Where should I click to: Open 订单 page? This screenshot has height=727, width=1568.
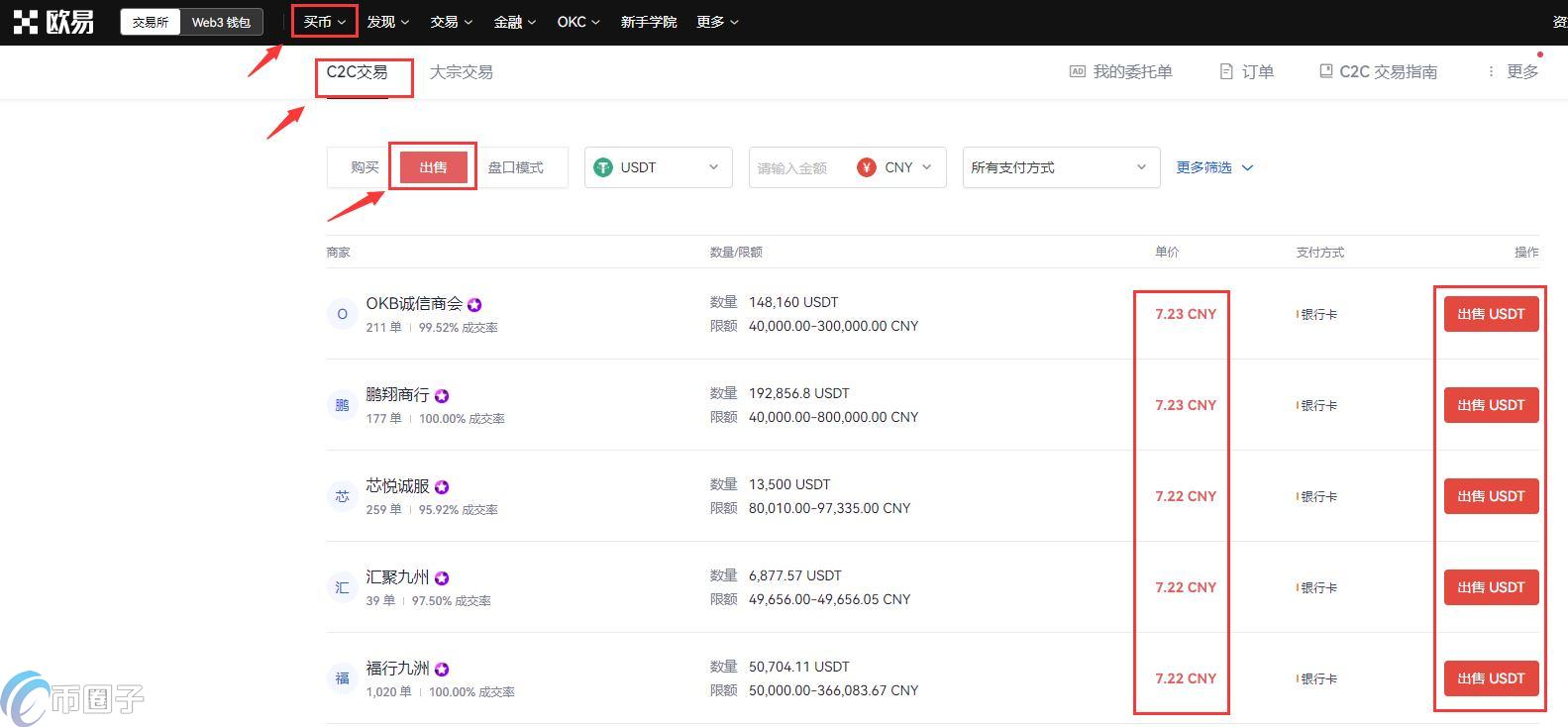point(1247,71)
